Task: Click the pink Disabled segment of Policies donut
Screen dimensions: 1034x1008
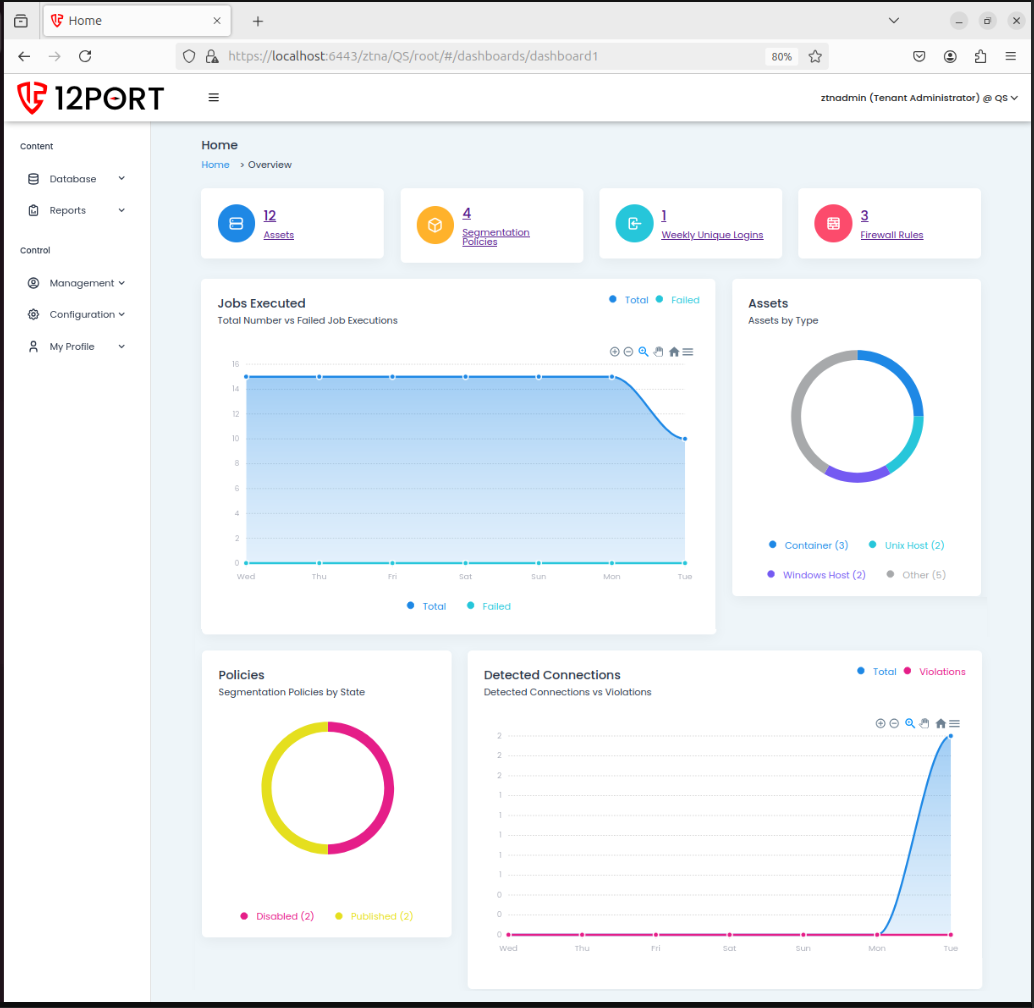Action: 387,790
